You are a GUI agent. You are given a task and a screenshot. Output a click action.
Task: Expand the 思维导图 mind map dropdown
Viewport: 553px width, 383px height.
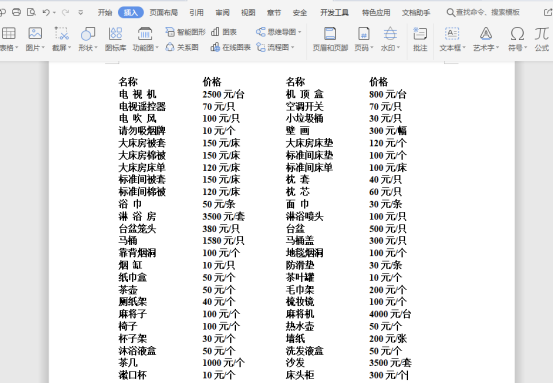(279, 32)
